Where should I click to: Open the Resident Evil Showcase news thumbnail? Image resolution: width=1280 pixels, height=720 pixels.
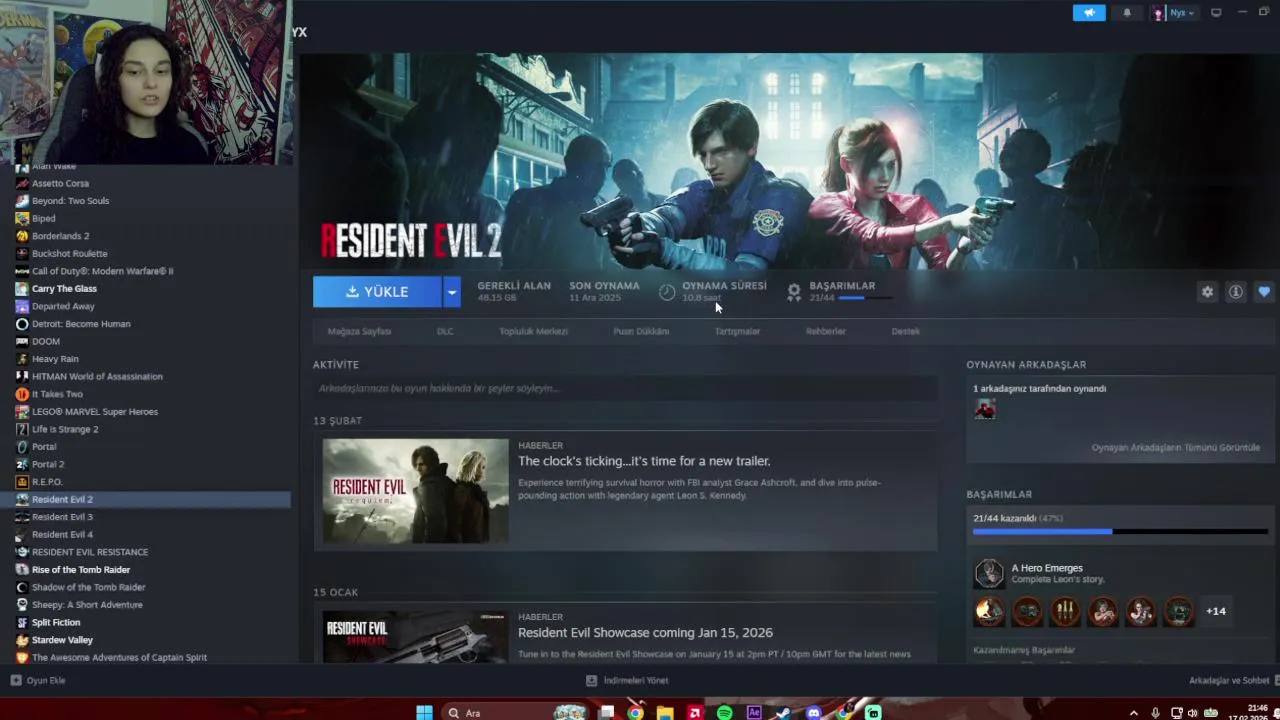pyautogui.click(x=415, y=637)
